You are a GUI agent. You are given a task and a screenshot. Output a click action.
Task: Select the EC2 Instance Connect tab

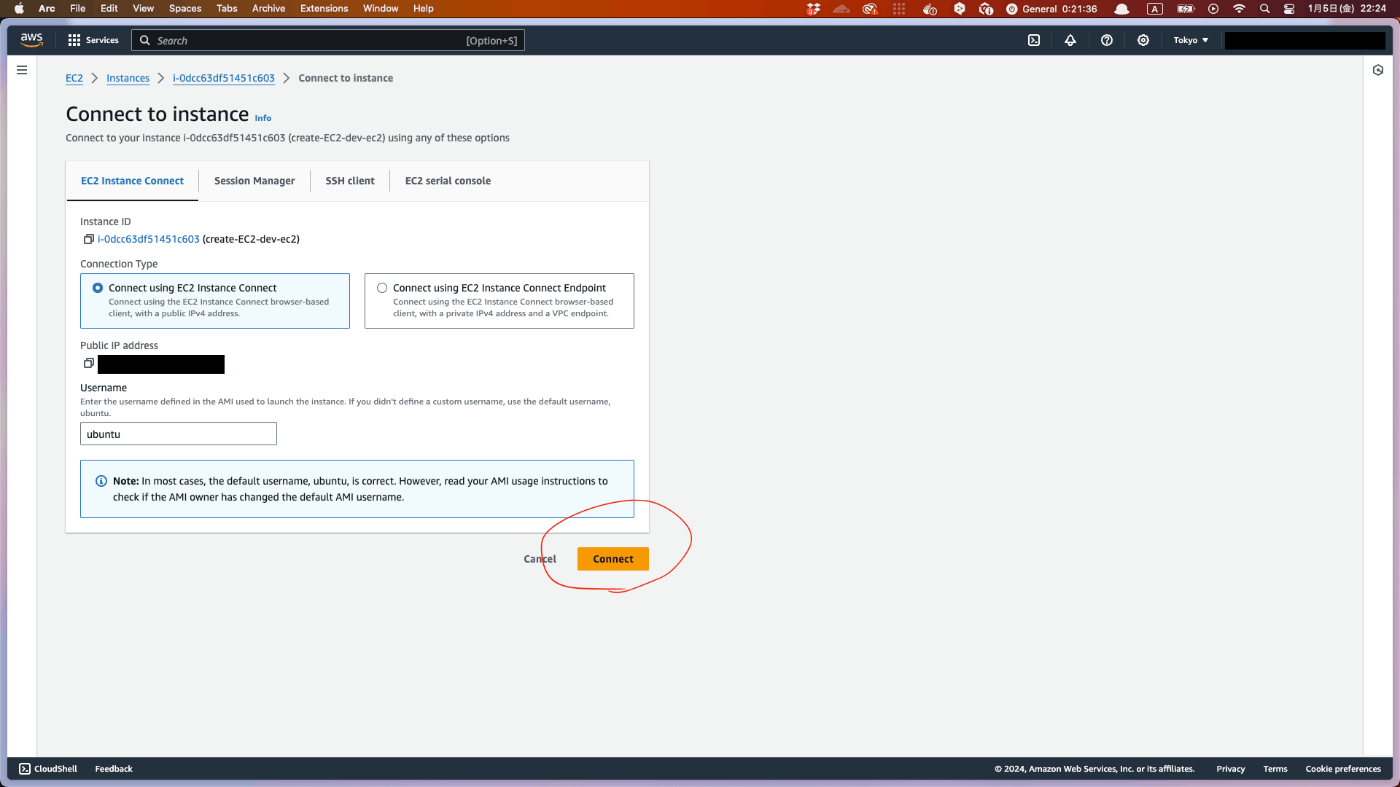tap(132, 181)
